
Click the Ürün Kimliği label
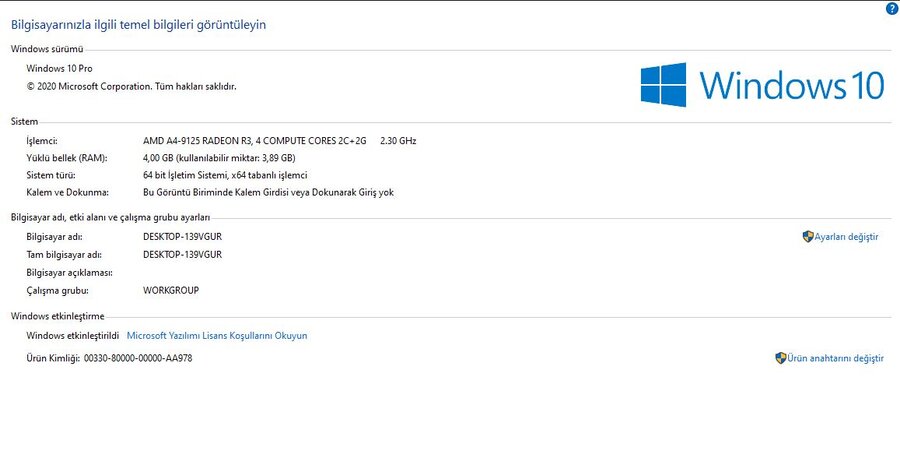[x=53, y=358]
